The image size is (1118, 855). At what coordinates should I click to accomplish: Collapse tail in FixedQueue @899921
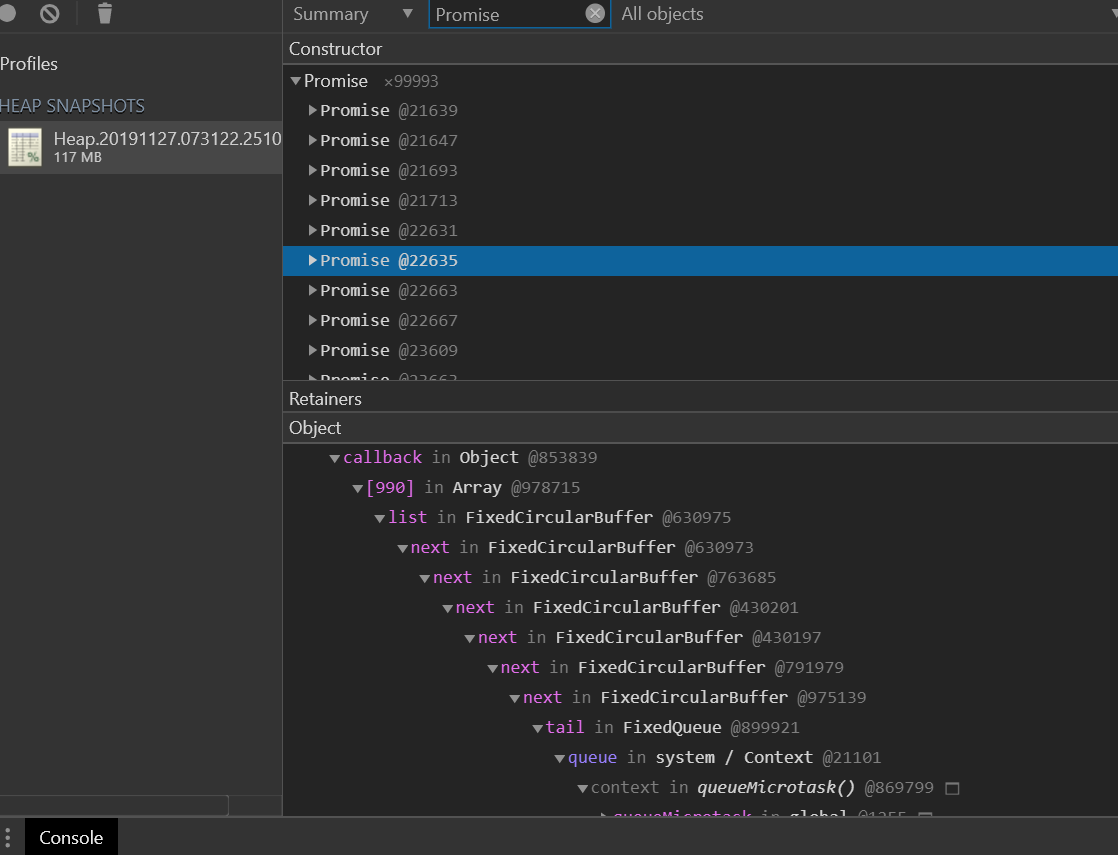[x=538, y=728]
